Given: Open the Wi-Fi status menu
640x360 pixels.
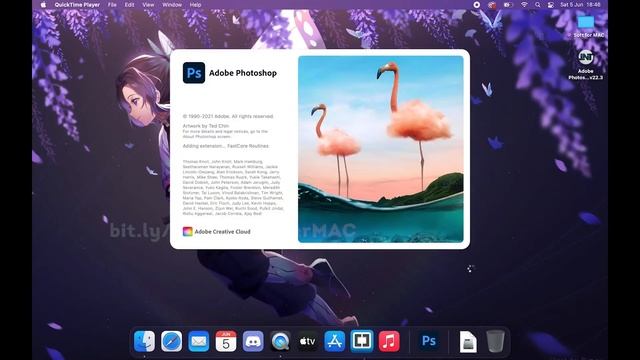Looking at the screenshot, I should (x=524, y=5).
